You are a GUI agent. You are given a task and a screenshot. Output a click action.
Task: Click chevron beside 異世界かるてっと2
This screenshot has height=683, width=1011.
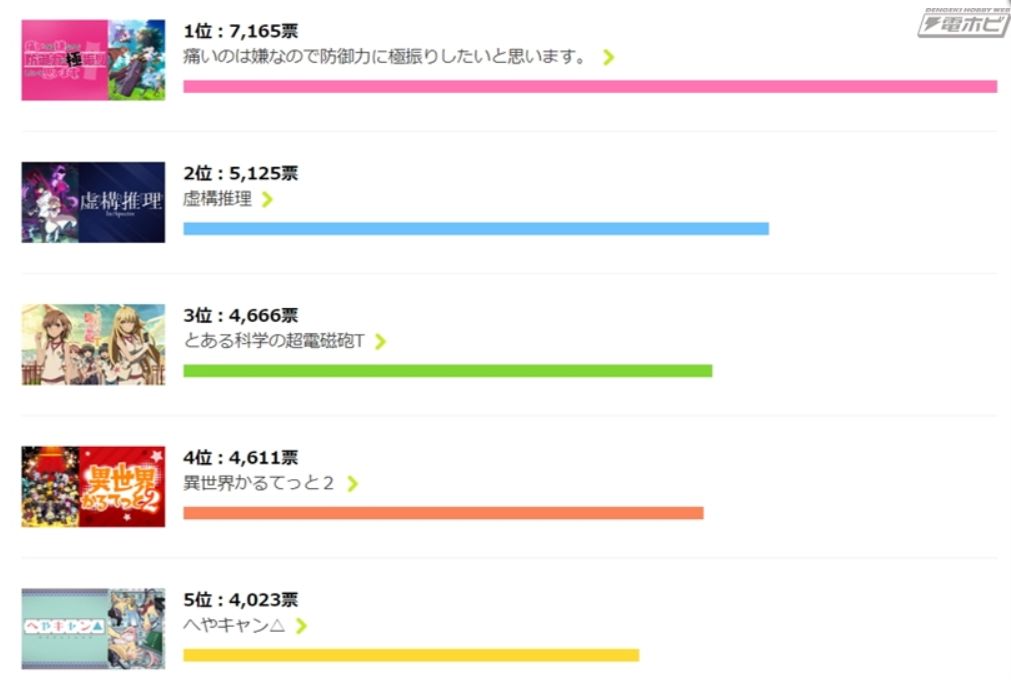[x=352, y=484]
